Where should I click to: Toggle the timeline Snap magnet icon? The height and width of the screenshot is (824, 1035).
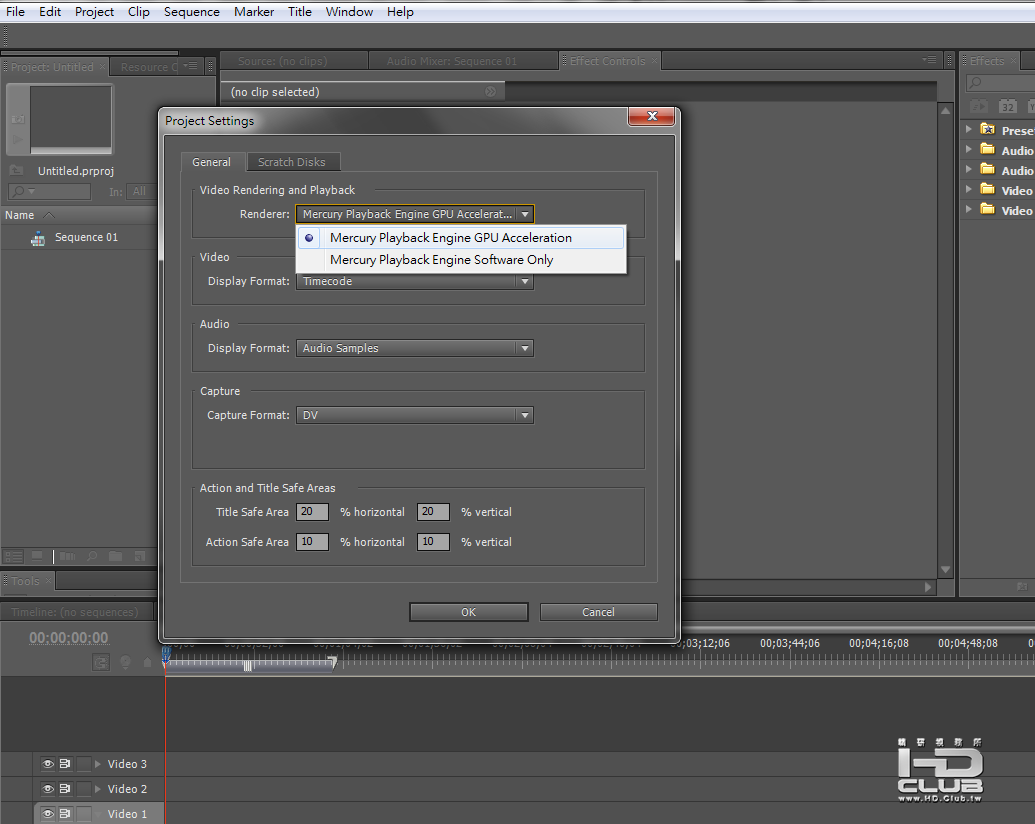[x=101, y=662]
